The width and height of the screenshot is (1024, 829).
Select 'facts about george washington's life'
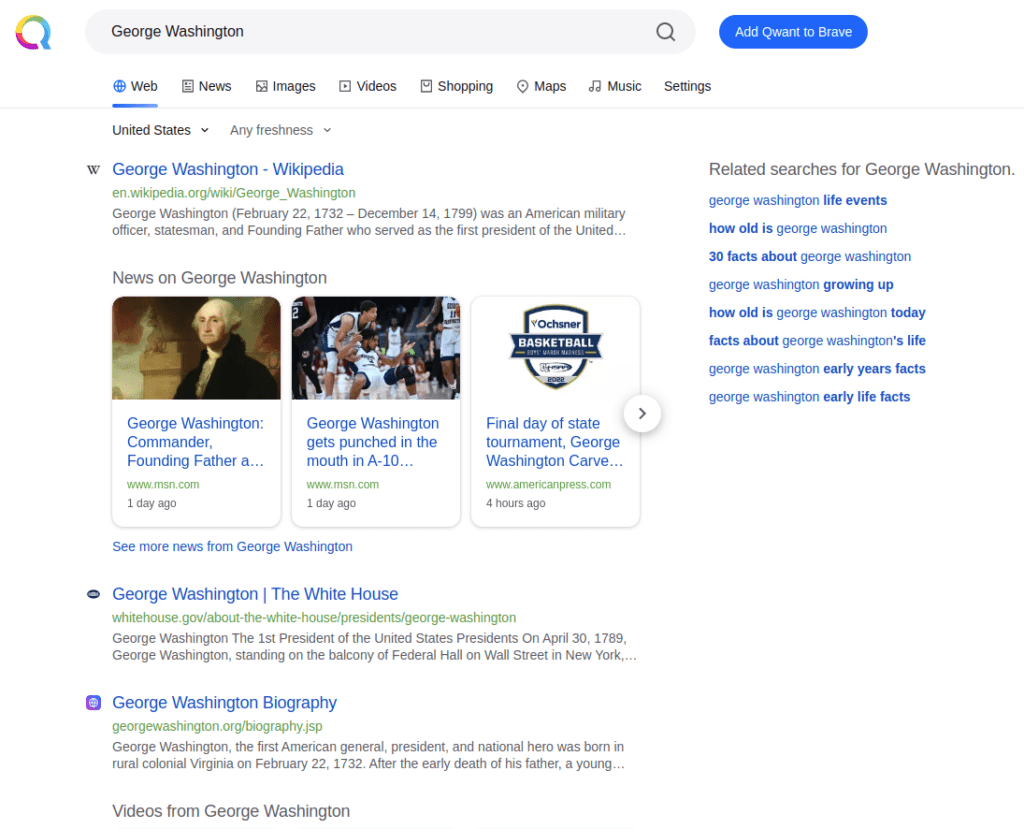pos(818,341)
